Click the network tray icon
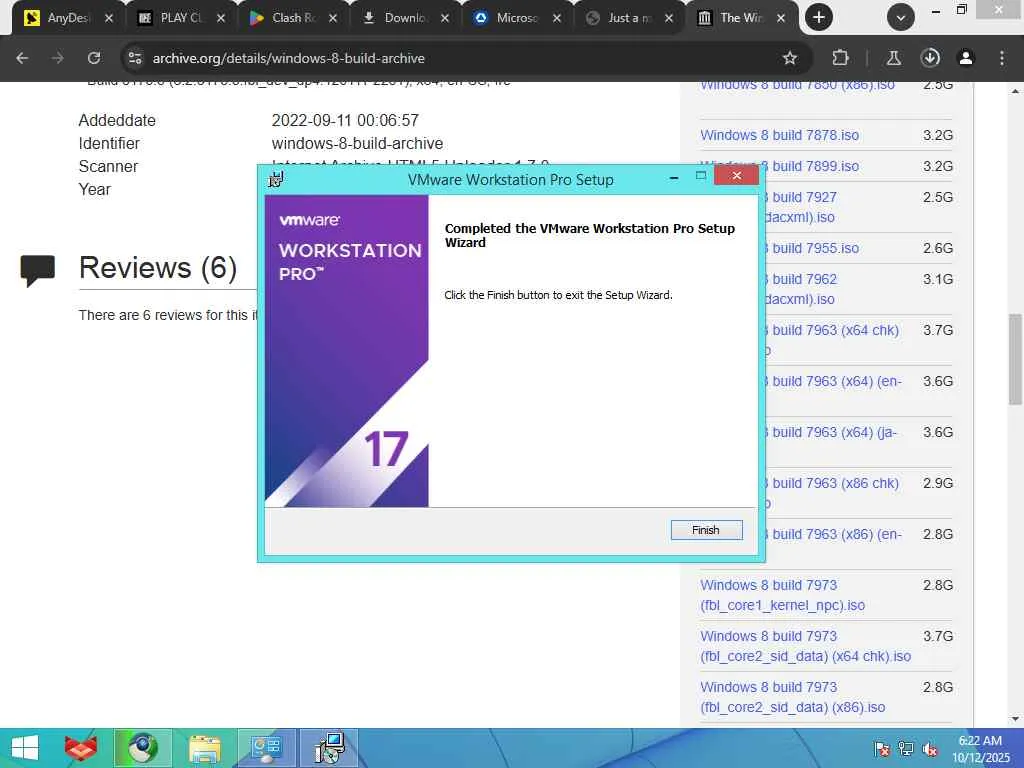The image size is (1024, 768). click(906, 749)
